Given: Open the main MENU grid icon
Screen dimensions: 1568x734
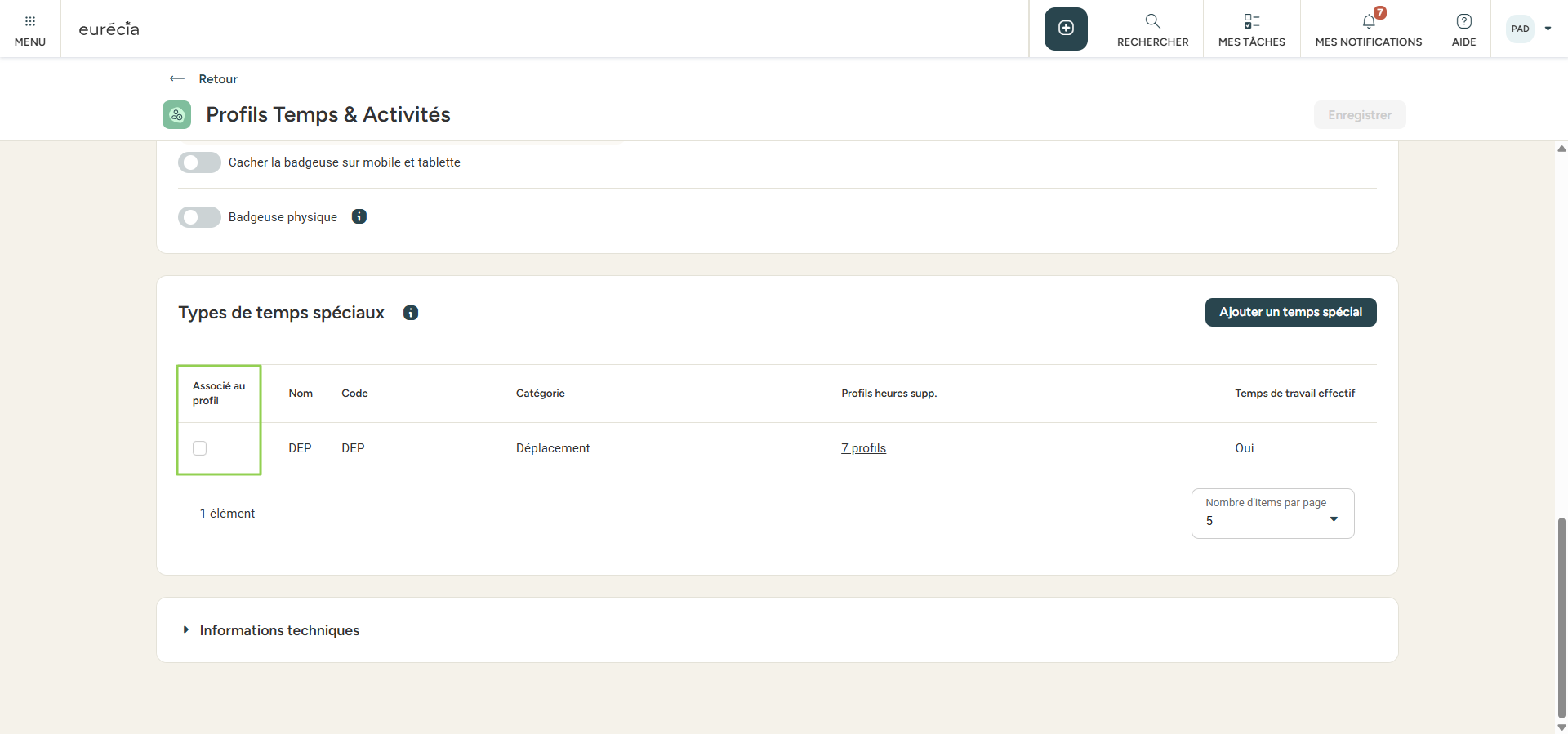Looking at the screenshot, I should 30,22.
